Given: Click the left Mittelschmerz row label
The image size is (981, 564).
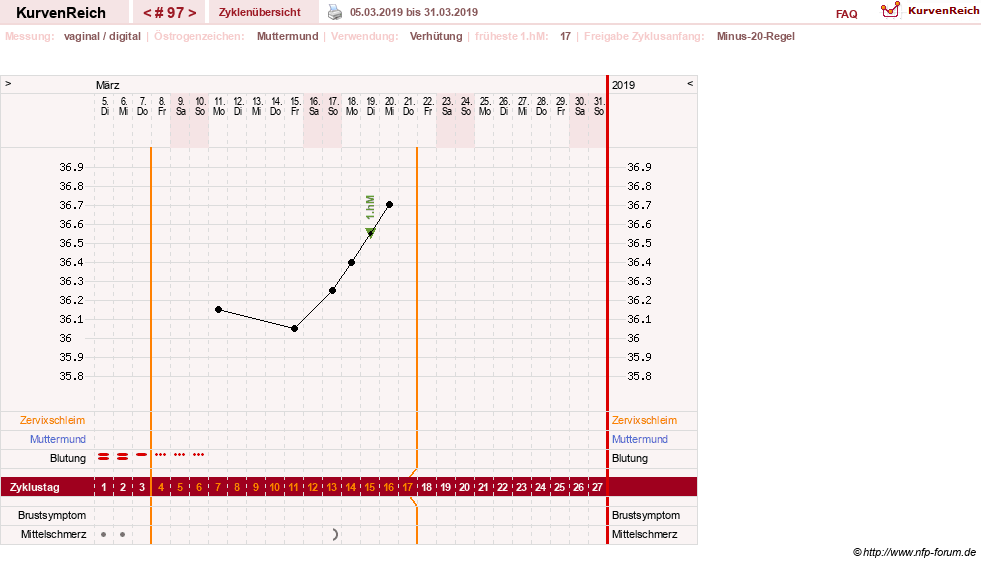Looking at the screenshot, I should click(x=53, y=534).
